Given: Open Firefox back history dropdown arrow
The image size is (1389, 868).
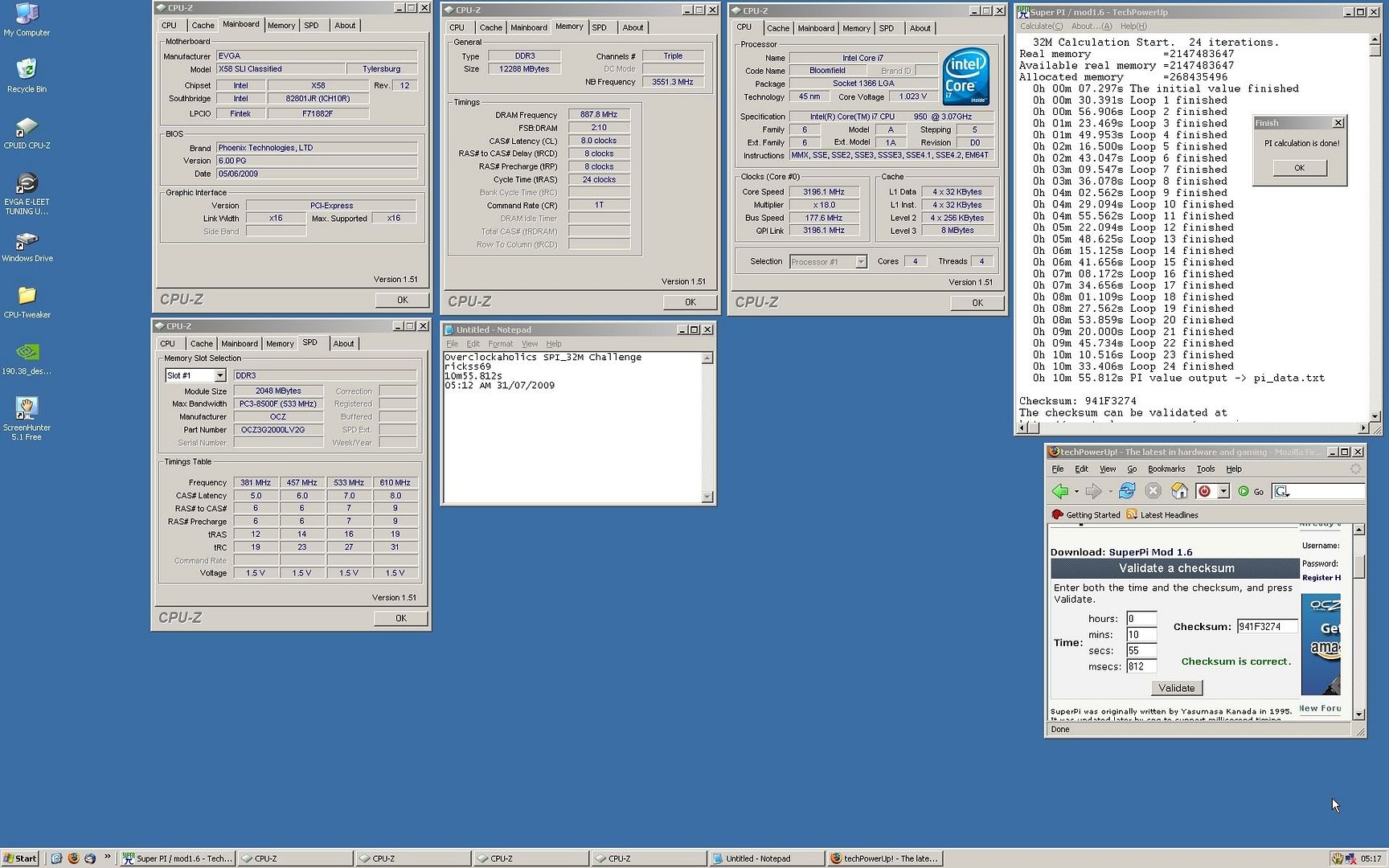Looking at the screenshot, I should pyautogui.click(x=1076, y=491).
